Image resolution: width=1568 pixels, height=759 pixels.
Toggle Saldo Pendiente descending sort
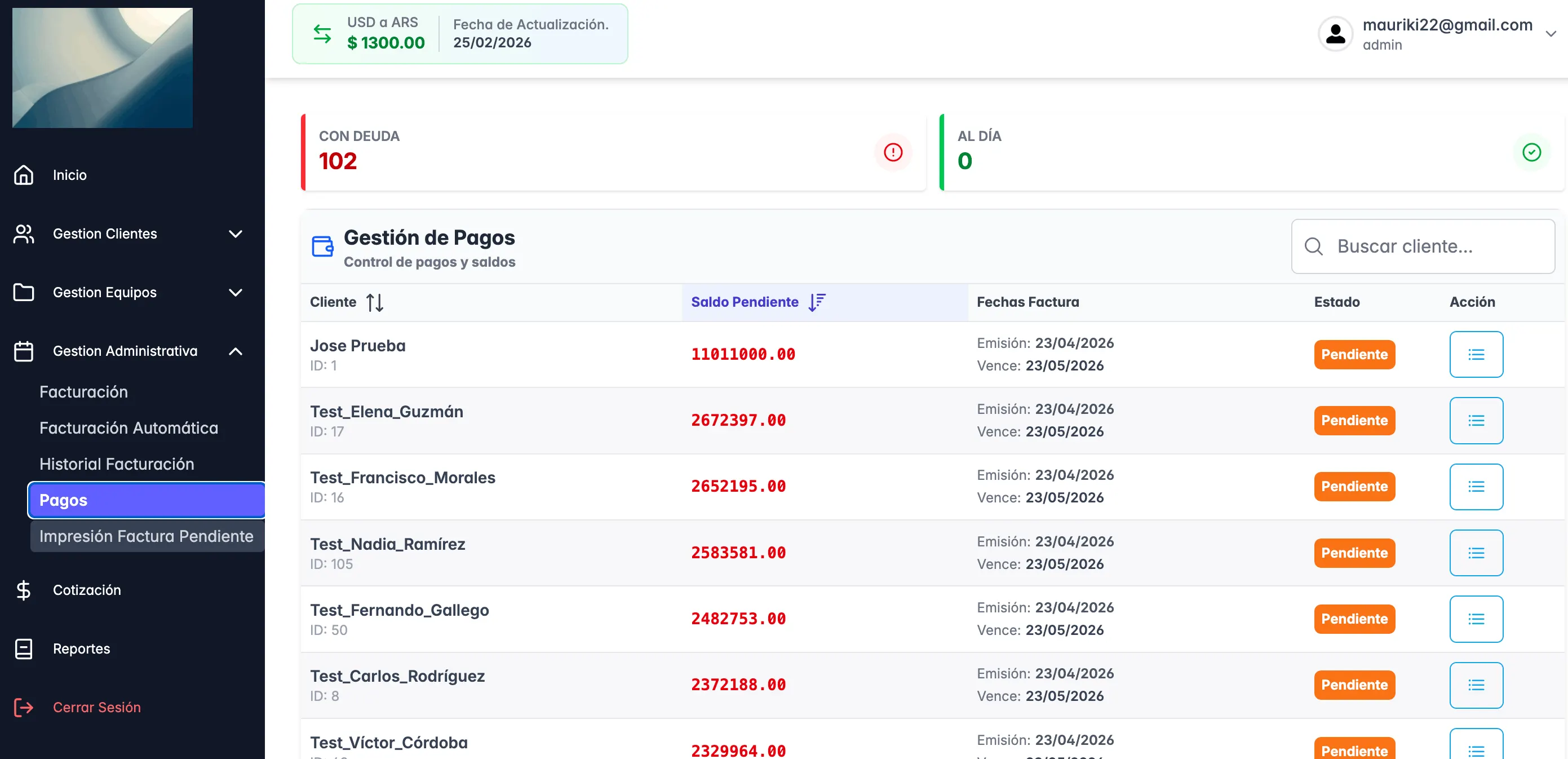816,302
